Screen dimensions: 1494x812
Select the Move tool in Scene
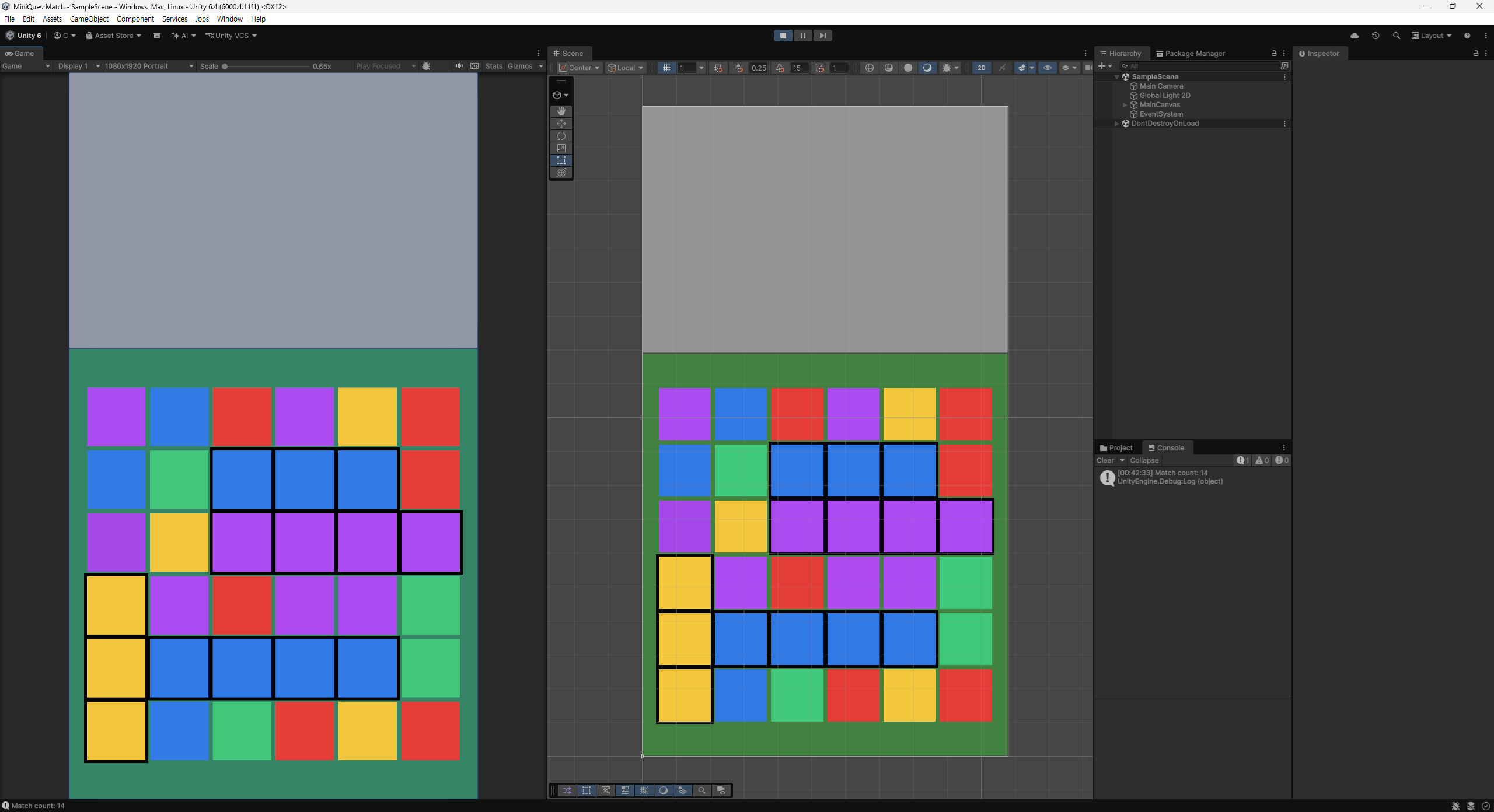[561, 124]
